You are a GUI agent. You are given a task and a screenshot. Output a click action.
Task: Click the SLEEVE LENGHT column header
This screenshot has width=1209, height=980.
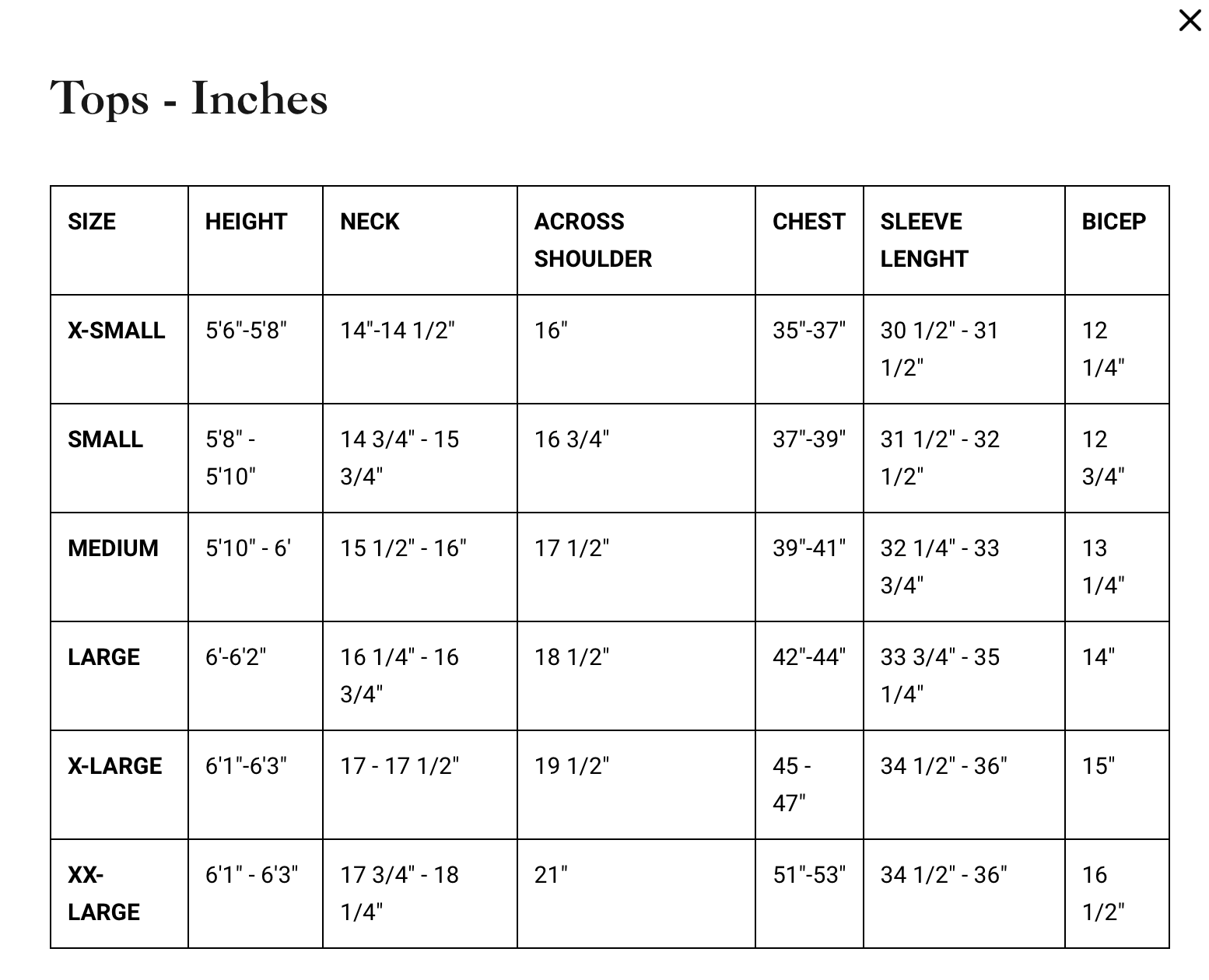click(x=924, y=240)
